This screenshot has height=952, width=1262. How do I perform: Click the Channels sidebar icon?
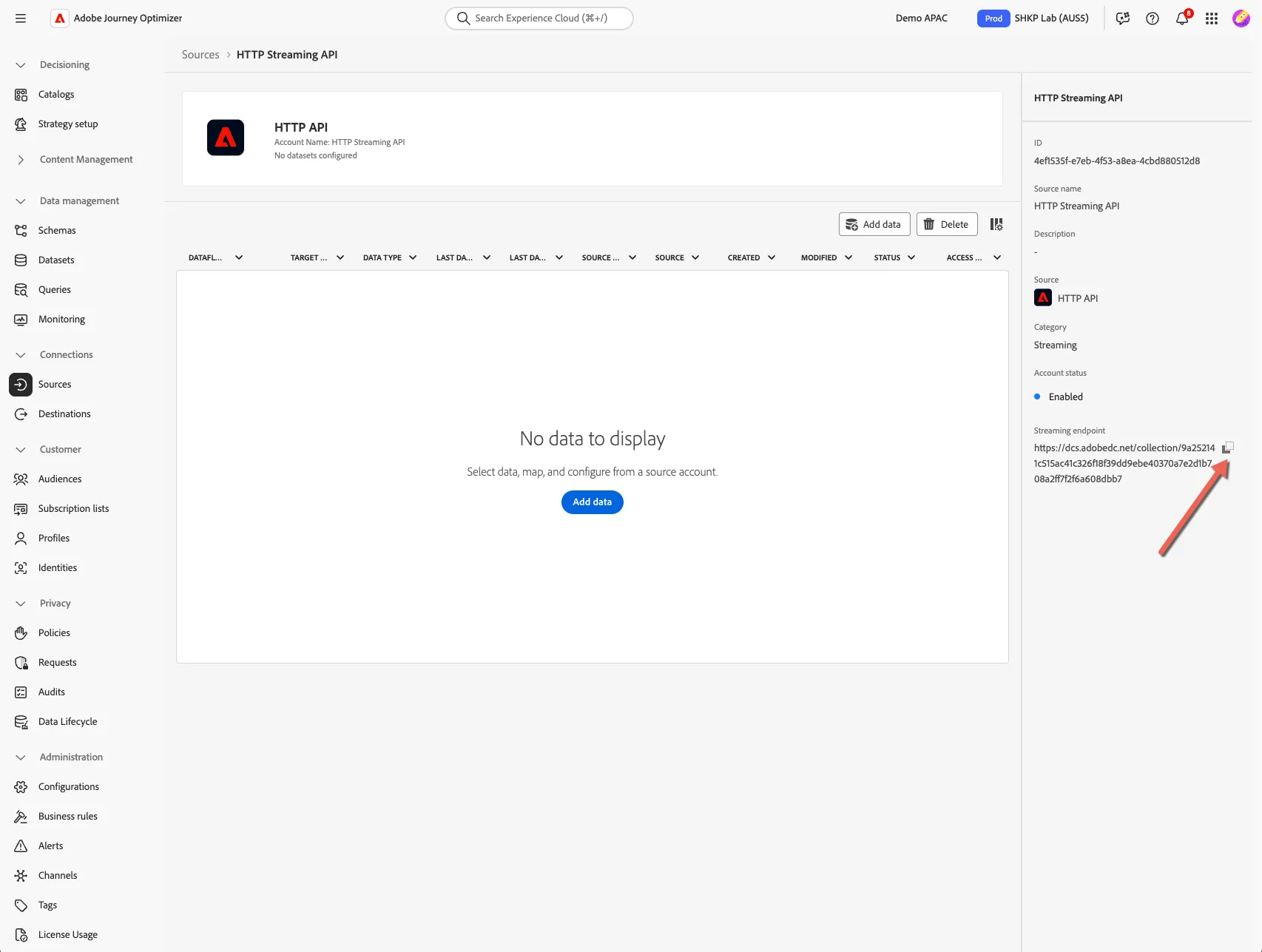coord(21,876)
